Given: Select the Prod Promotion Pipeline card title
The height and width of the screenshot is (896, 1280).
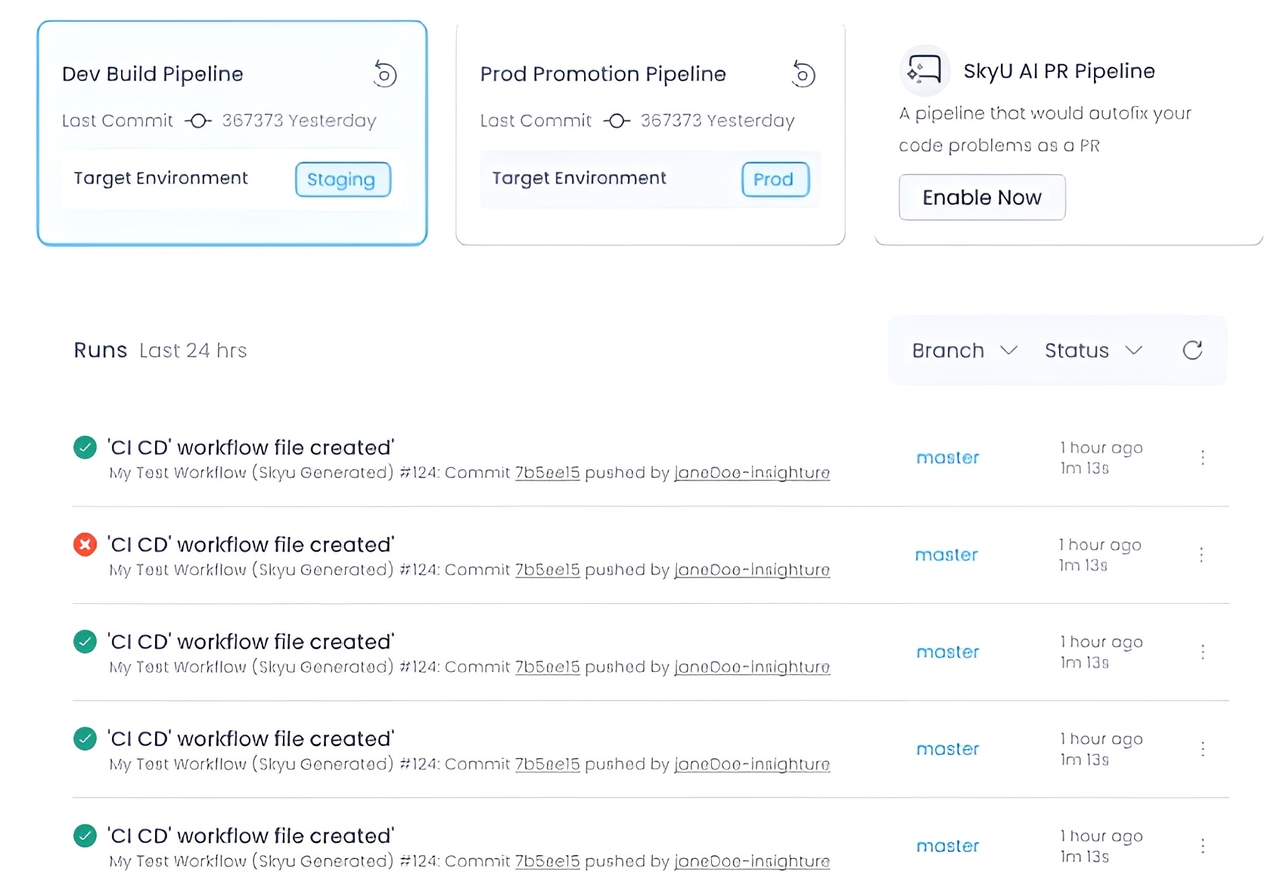Looking at the screenshot, I should click(x=603, y=74).
